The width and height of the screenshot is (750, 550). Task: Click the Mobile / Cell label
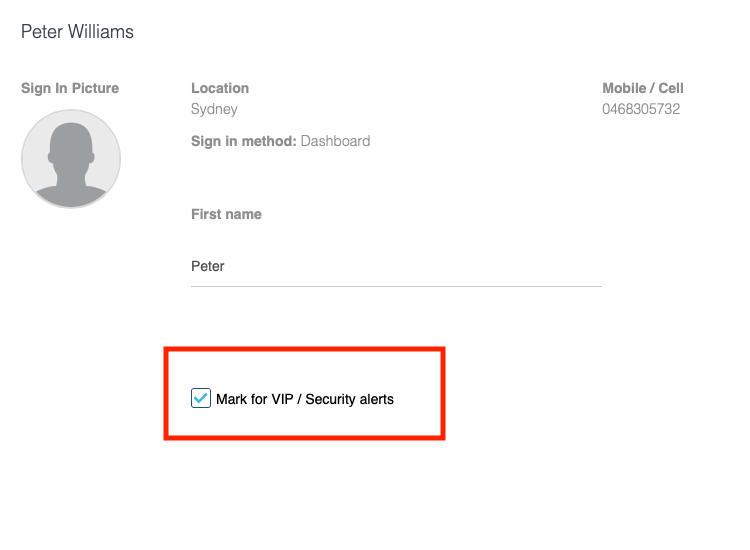642,88
